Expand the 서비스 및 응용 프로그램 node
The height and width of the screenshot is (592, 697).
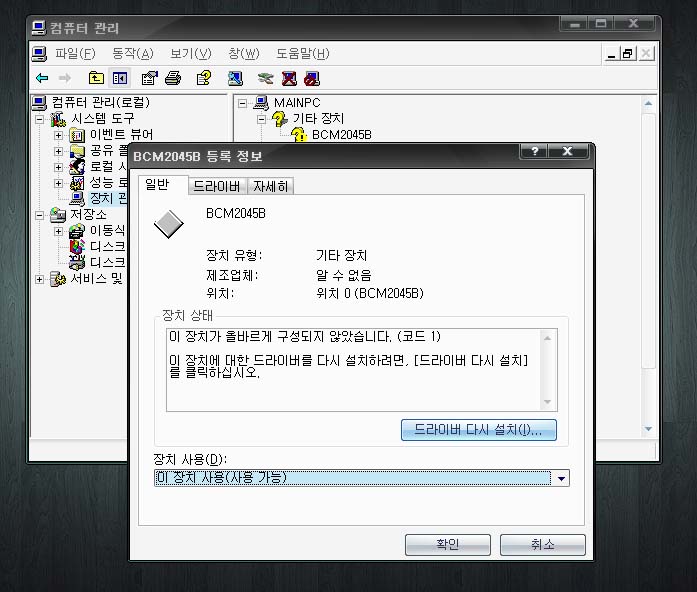[x=40, y=279]
